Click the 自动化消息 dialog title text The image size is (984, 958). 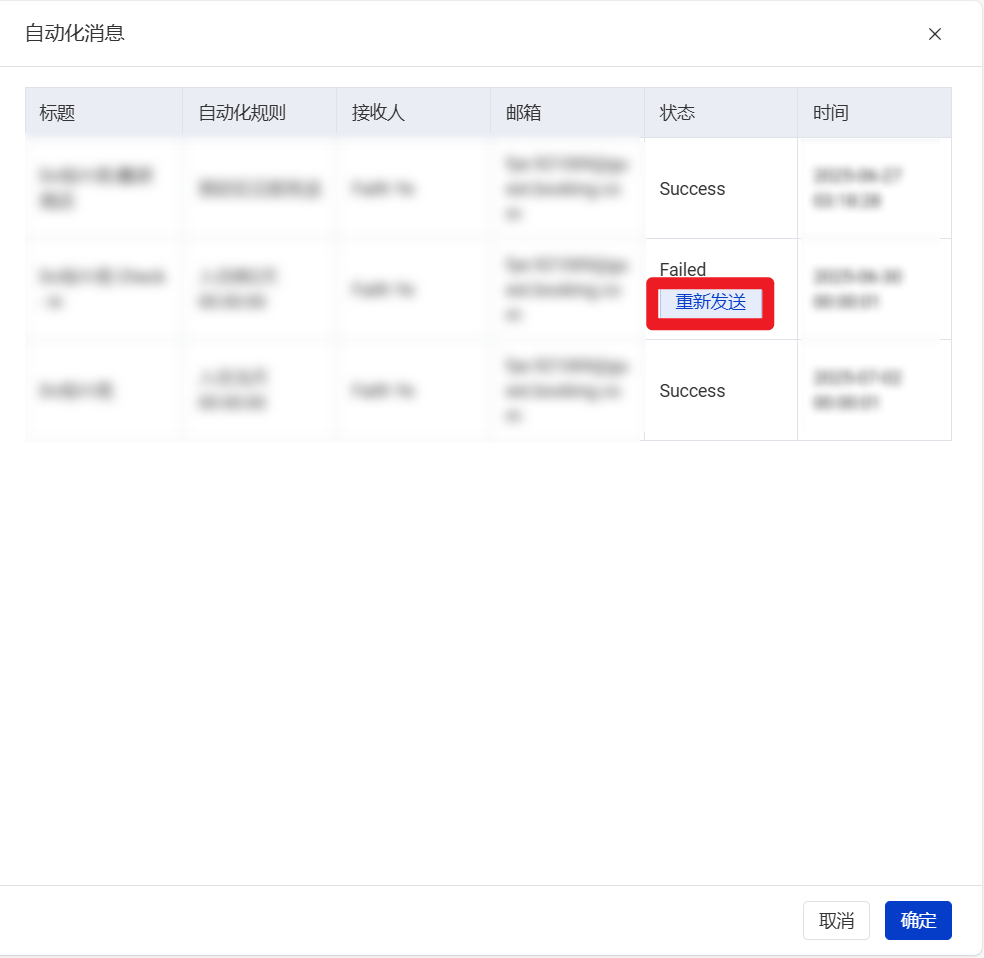(x=75, y=34)
